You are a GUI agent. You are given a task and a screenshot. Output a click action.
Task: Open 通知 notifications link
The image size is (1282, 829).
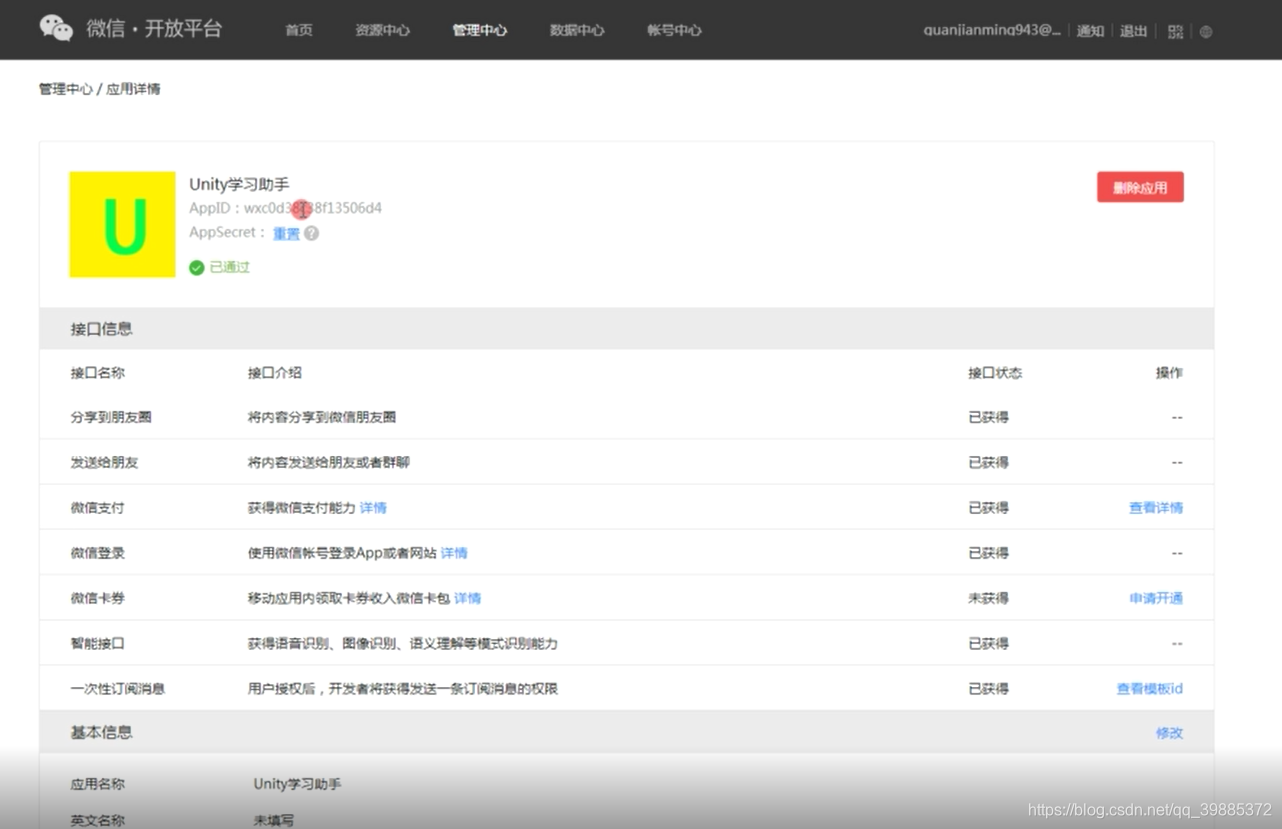[x=1090, y=31]
